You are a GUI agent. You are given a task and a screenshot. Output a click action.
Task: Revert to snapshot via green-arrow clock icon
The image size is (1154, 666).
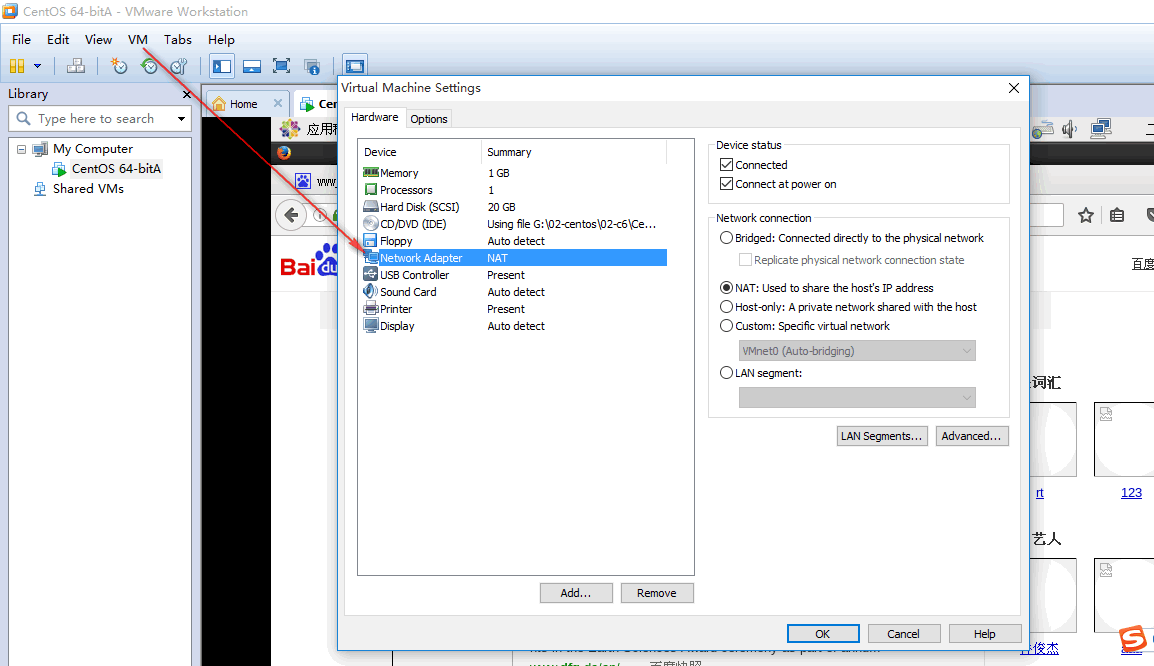(149, 66)
